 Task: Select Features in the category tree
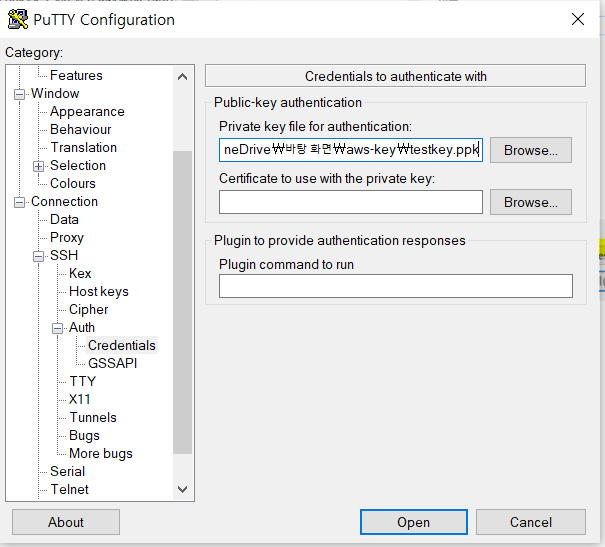(76, 75)
